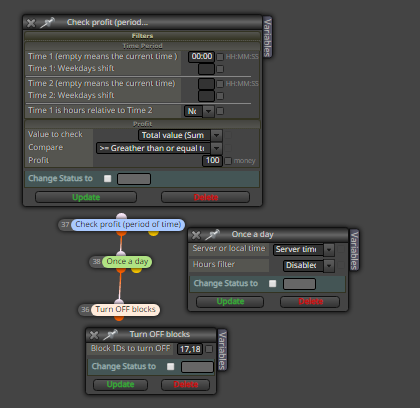The image size is (420, 408).
Task: Open the Time 1 relative to Time 2 dropdown
Action: 199,111
